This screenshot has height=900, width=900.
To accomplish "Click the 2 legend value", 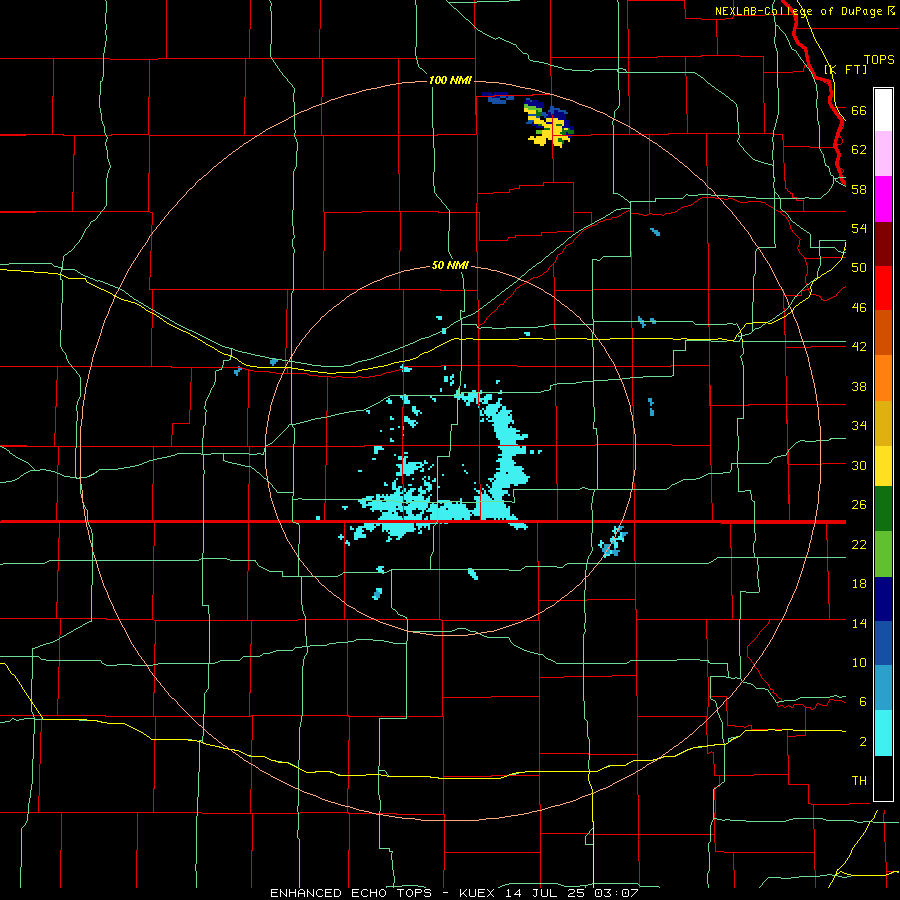I will [x=862, y=742].
